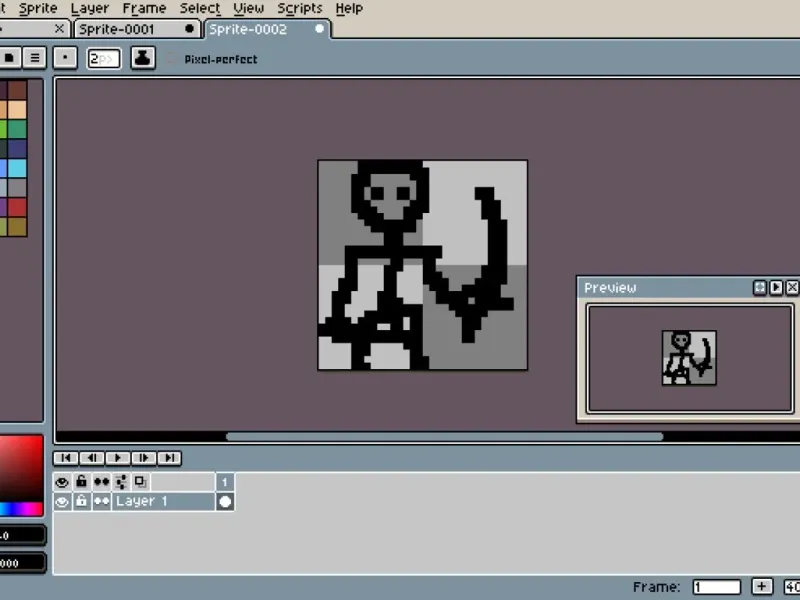Switch to the Sprite-0001 tab
The height and width of the screenshot is (600, 800).
pyautogui.click(x=136, y=29)
